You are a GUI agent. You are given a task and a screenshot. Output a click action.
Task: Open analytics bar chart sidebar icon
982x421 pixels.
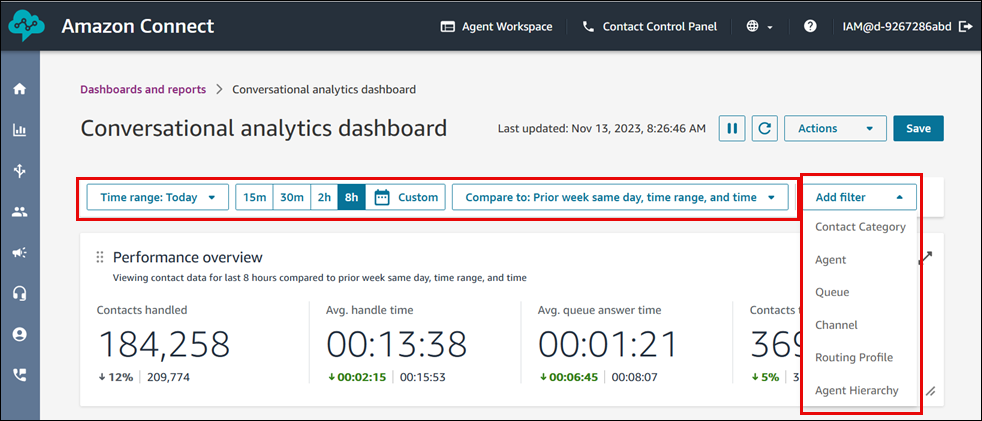coord(19,130)
